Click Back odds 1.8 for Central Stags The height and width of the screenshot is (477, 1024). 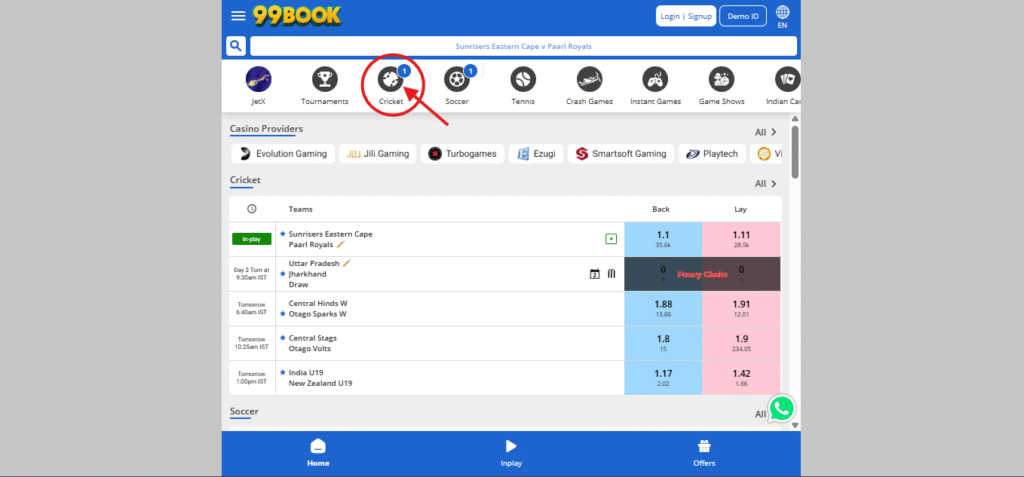click(x=663, y=343)
